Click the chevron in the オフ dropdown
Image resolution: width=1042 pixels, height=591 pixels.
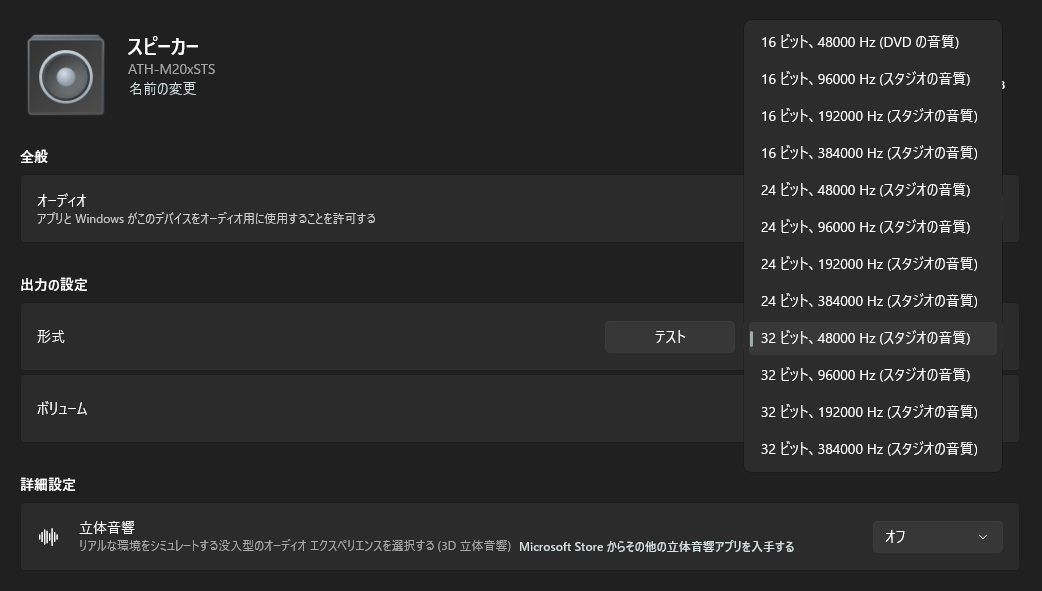pyautogui.click(x=982, y=536)
